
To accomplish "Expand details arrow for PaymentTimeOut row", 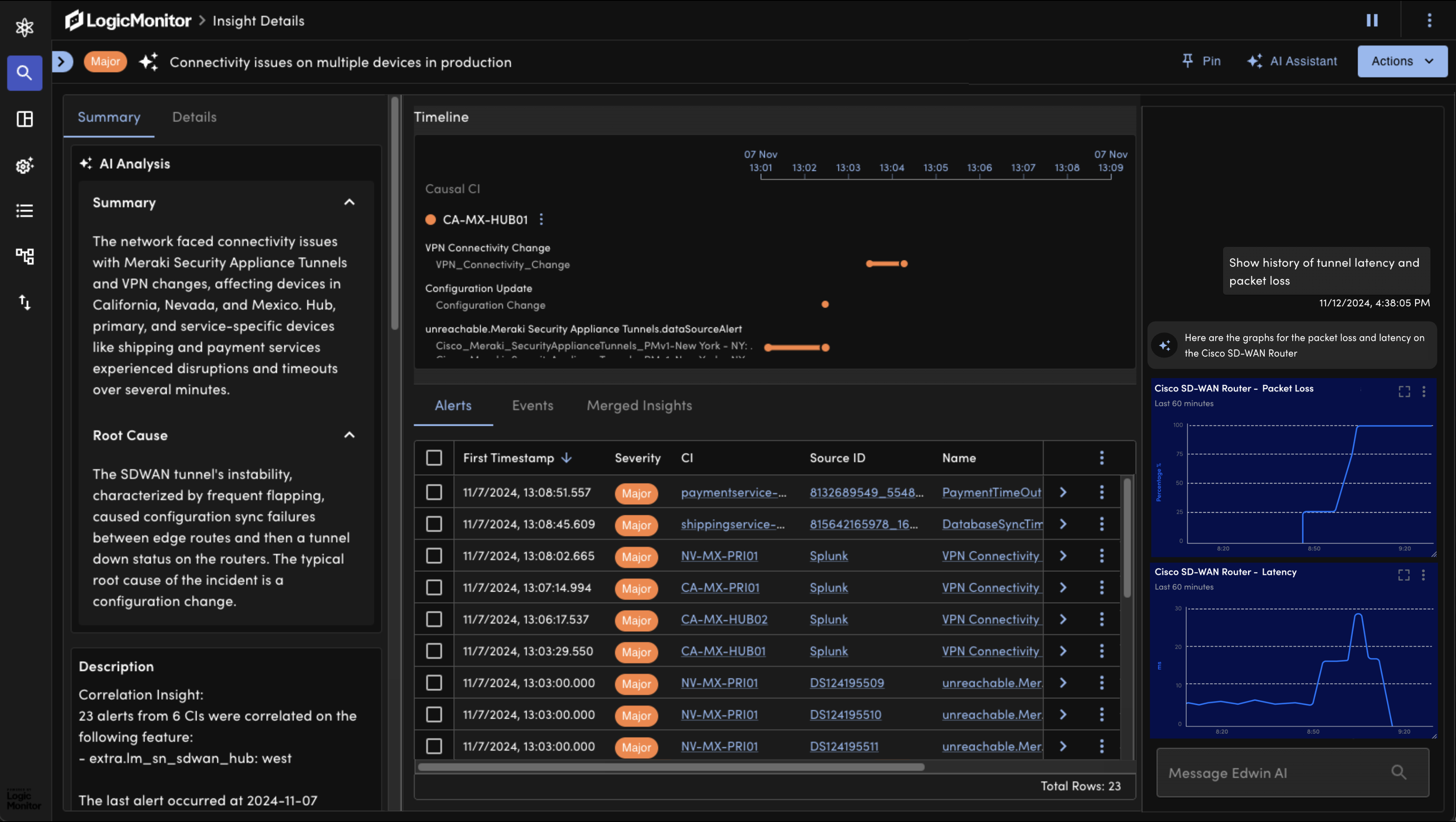I will [x=1063, y=492].
